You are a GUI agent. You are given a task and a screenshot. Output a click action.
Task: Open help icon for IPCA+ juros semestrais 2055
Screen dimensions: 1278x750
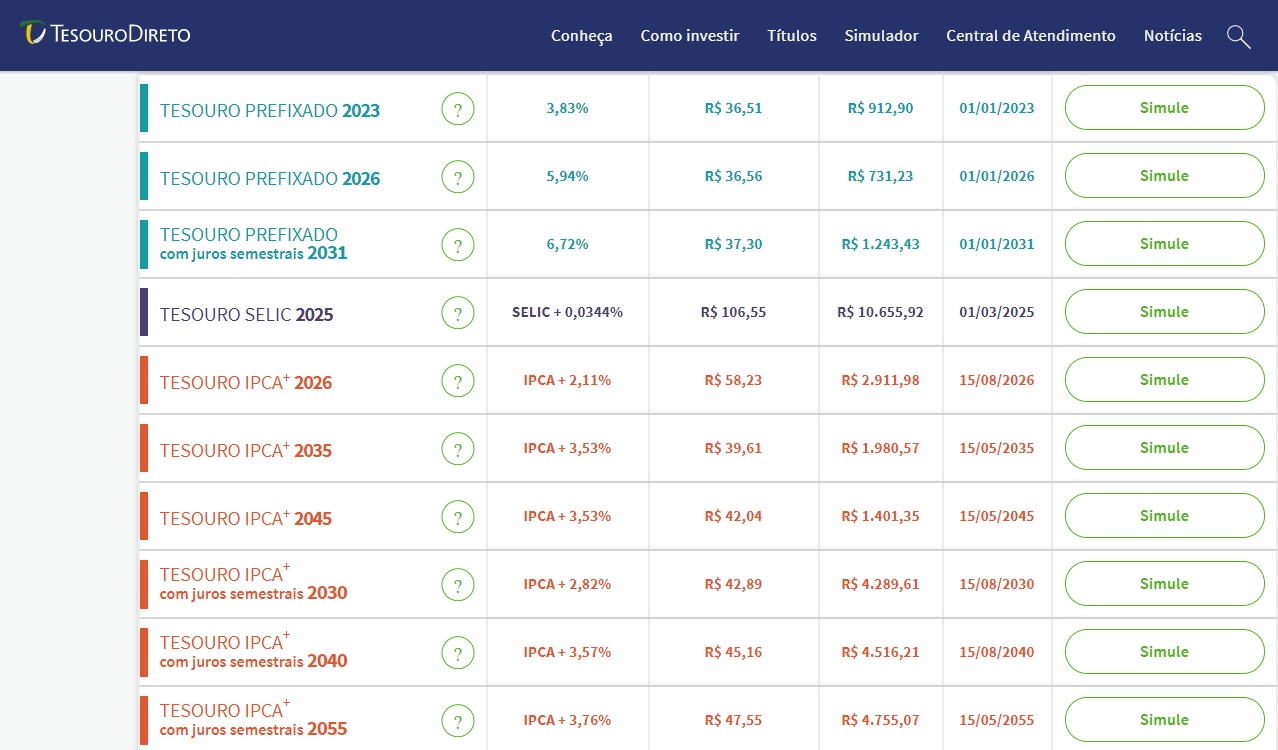[x=458, y=721]
